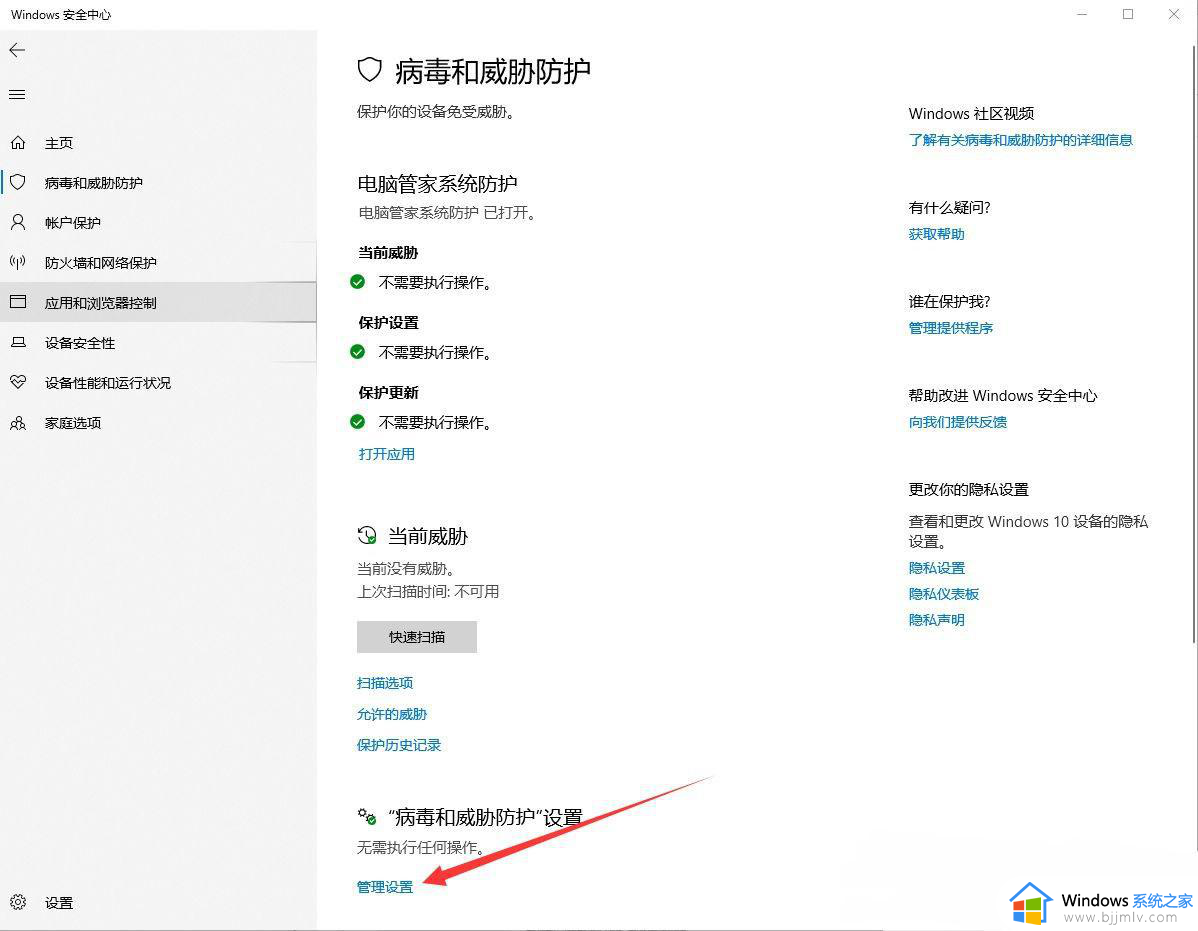This screenshot has width=1198, height=931.
Task: Click the 向我们提供反馈 link
Action: 957,422
